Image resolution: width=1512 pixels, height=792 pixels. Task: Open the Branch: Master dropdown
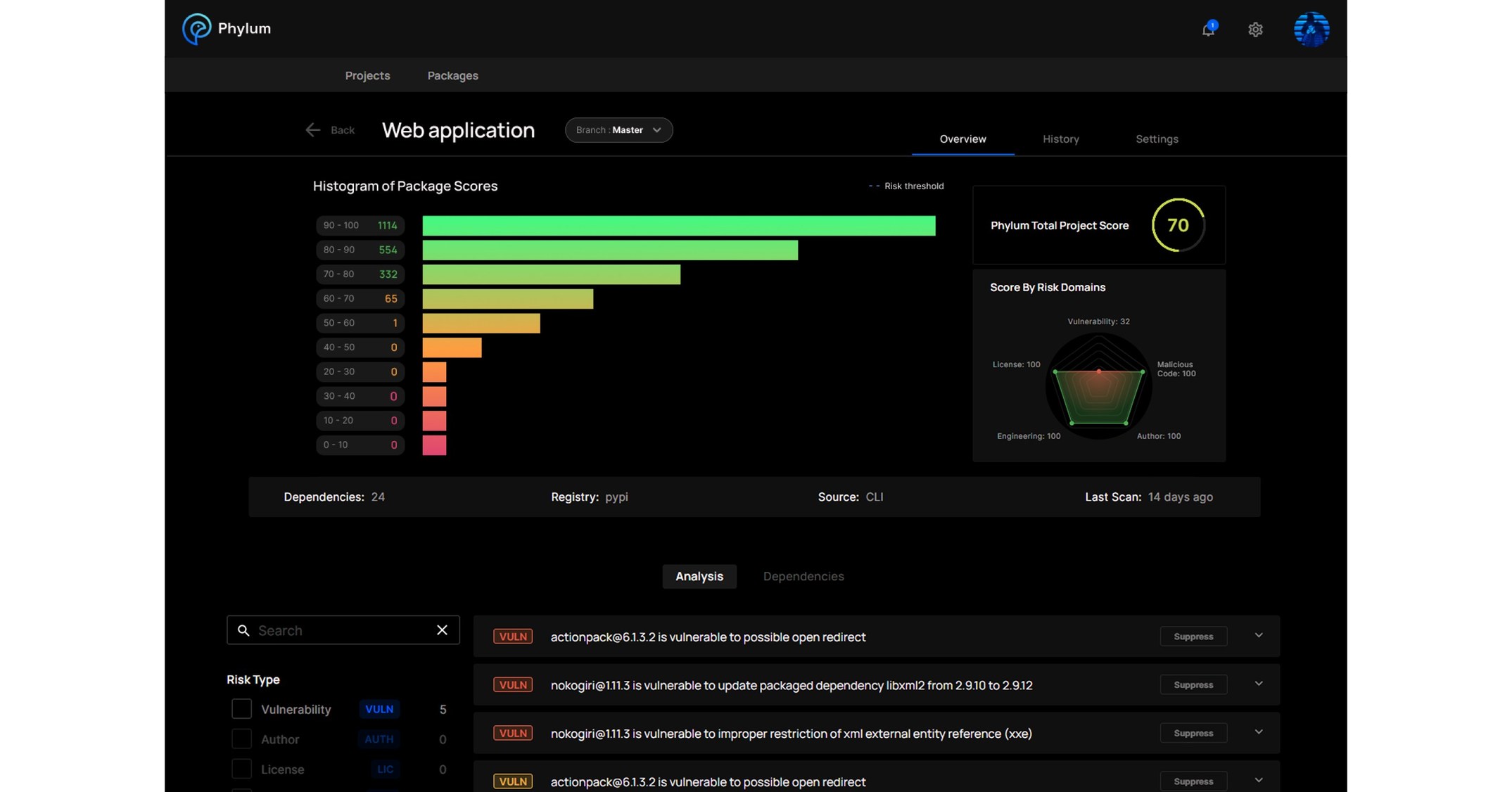618,129
